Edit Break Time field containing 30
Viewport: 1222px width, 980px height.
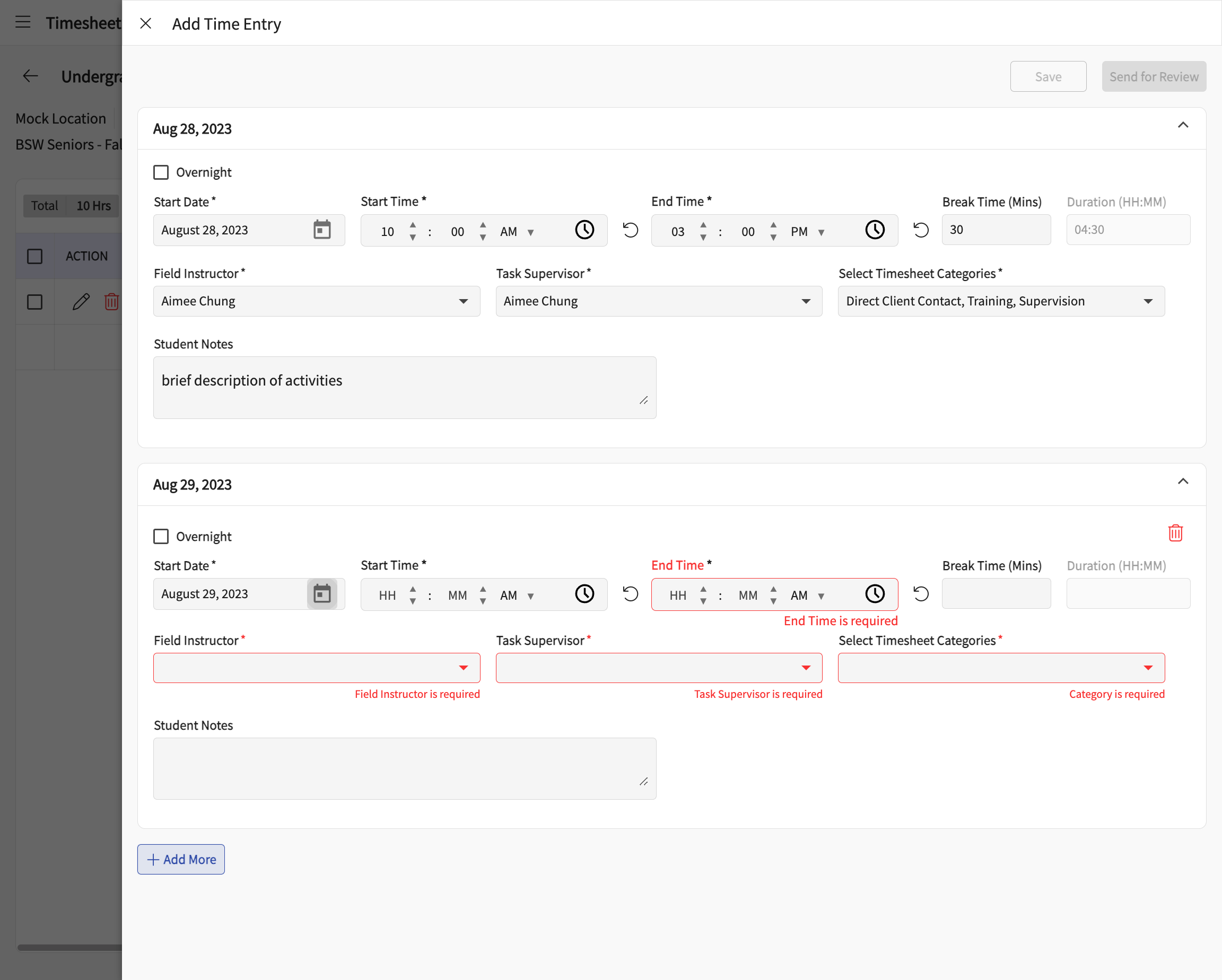(x=996, y=230)
